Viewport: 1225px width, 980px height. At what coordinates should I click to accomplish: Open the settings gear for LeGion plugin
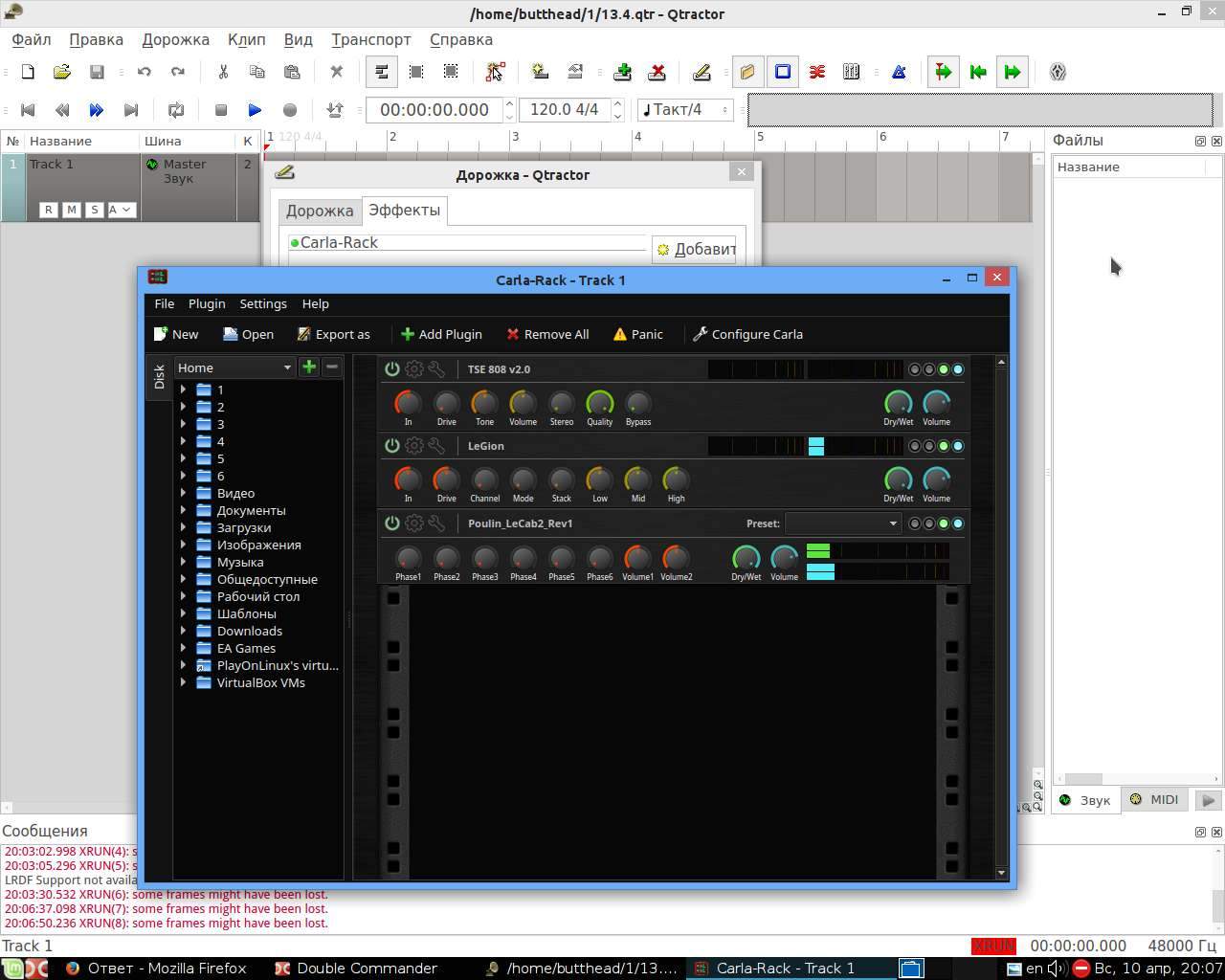point(414,446)
